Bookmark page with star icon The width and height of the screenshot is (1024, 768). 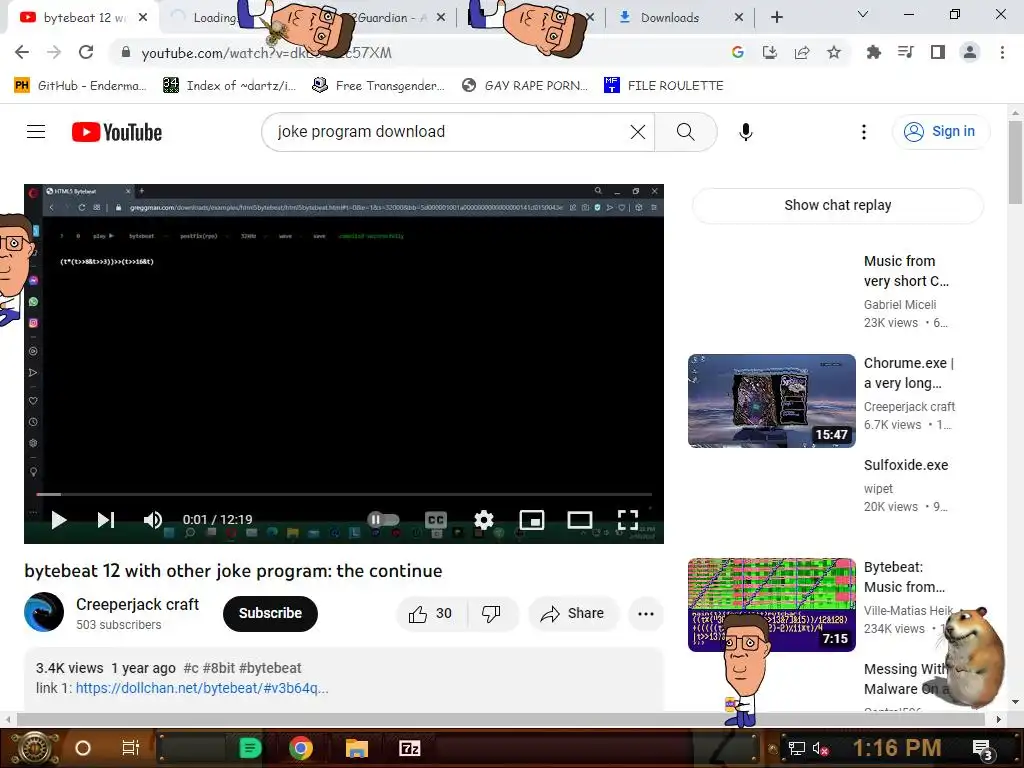(x=834, y=52)
